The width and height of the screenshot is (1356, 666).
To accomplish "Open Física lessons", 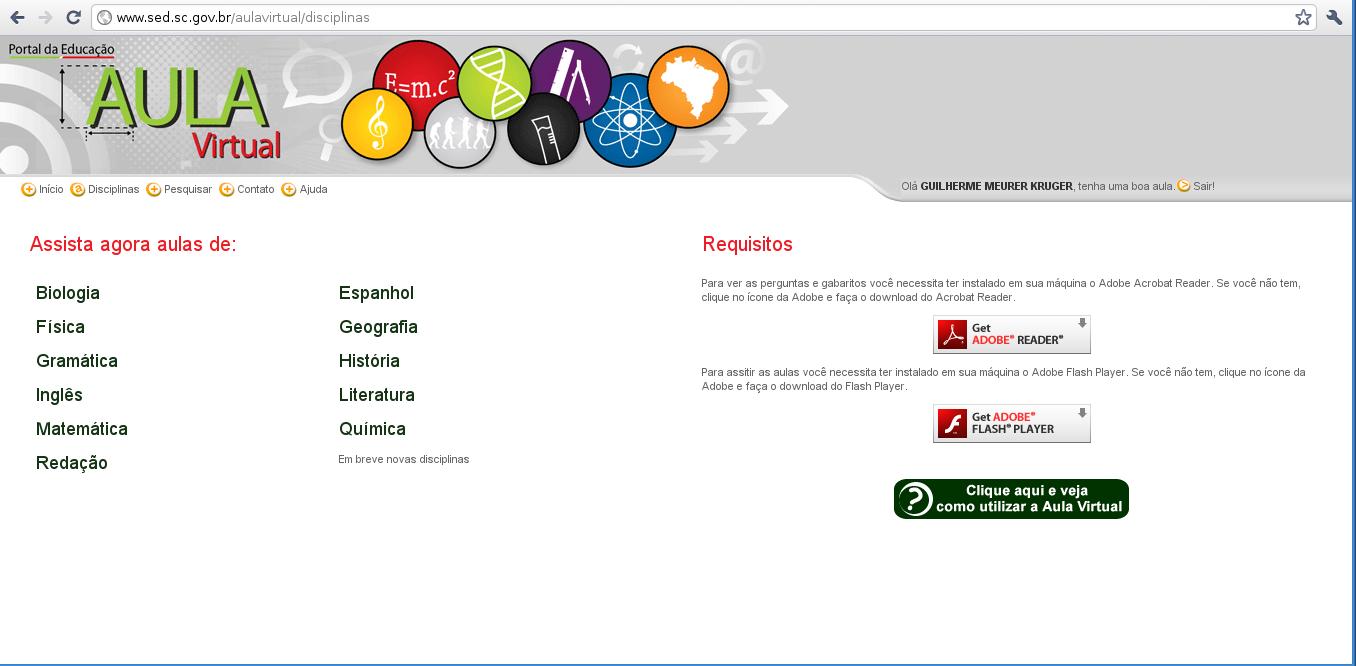I will pos(60,327).
